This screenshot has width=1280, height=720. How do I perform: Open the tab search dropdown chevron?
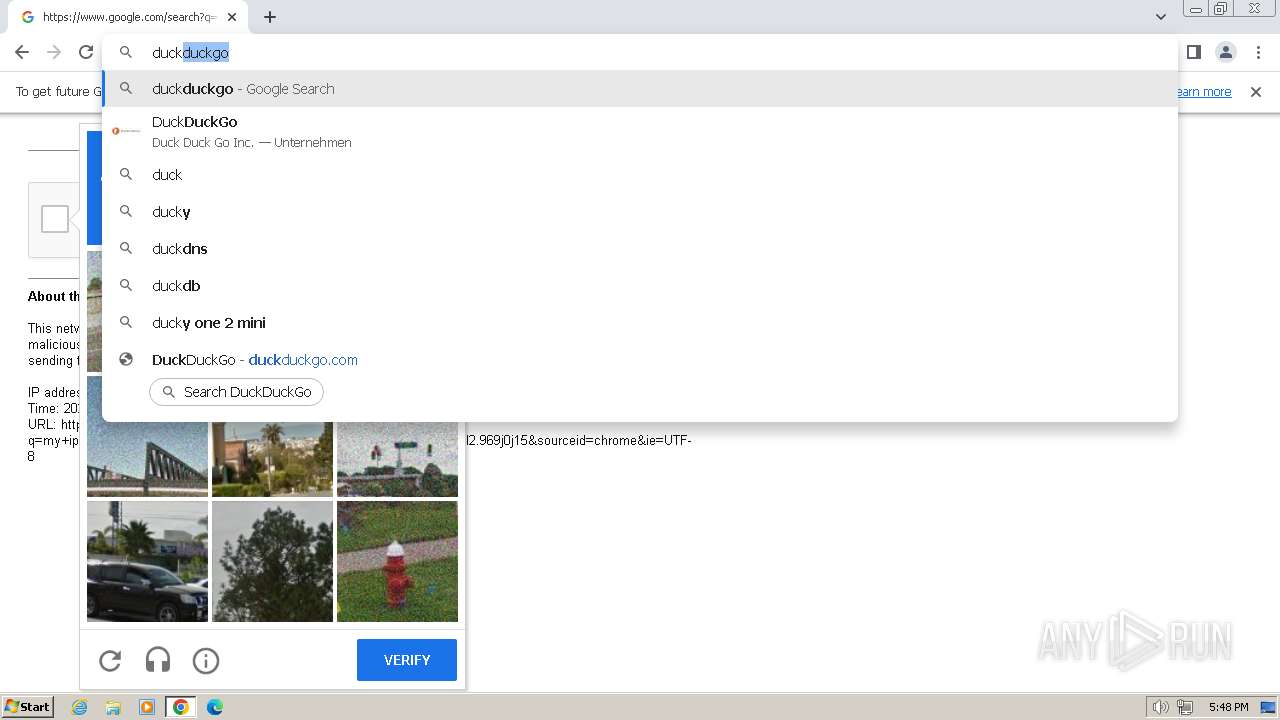[x=1160, y=17]
